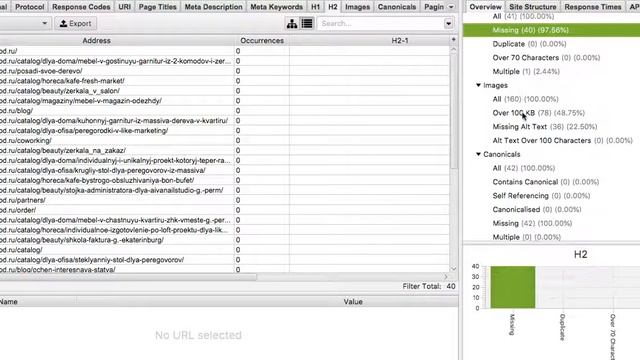
Task: Click horizontal scrollbar under URL table
Action: [x=128, y=277]
